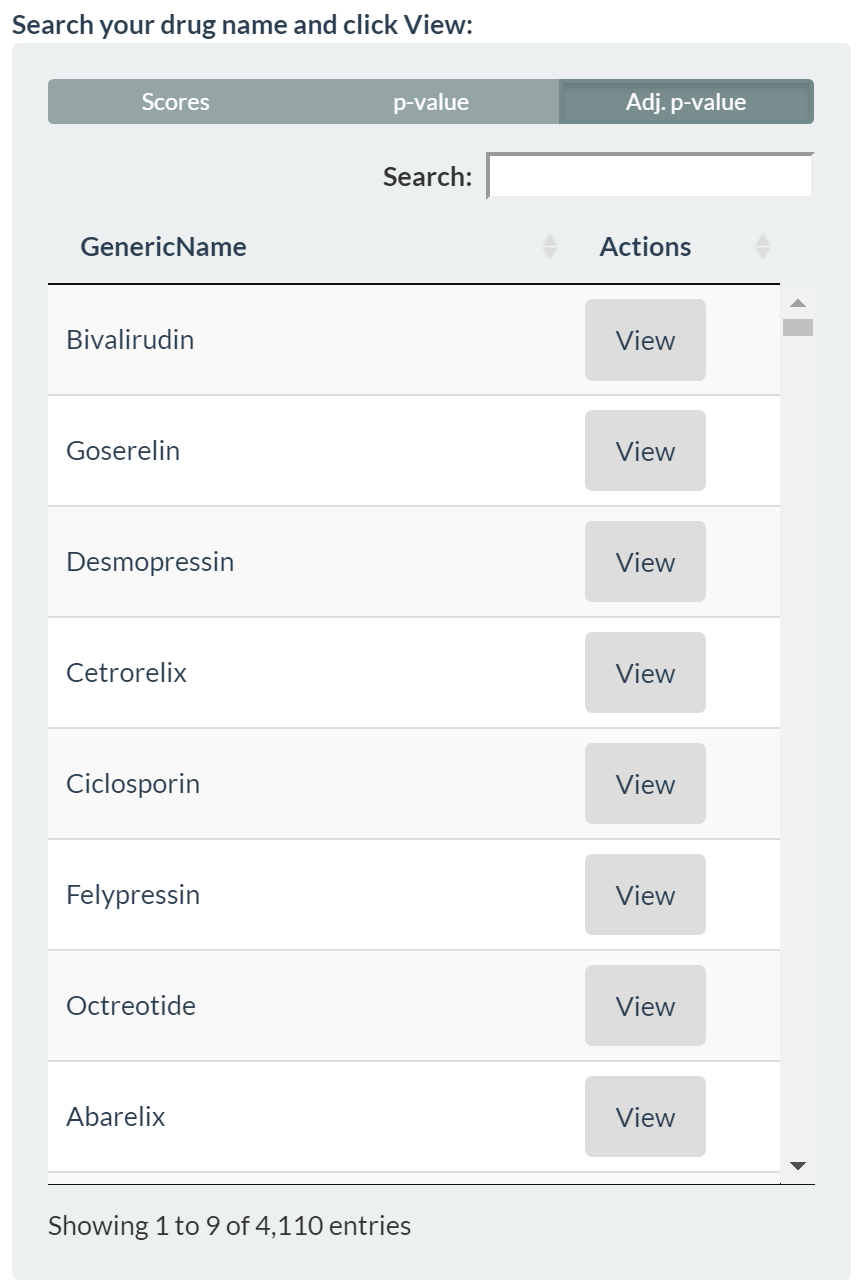
Task: Click View button for Cetrorelix
Action: (x=645, y=673)
